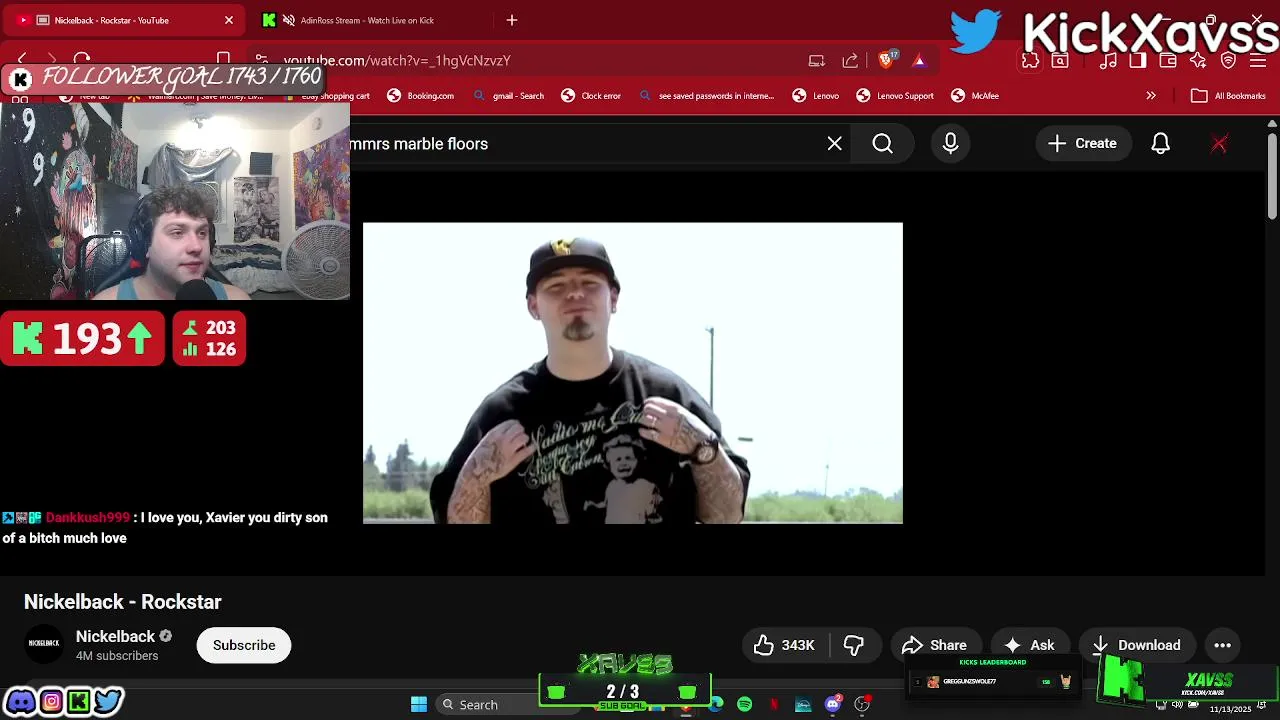Click the bookmark page icon
This screenshot has height=720, width=1280.
click(x=224, y=60)
